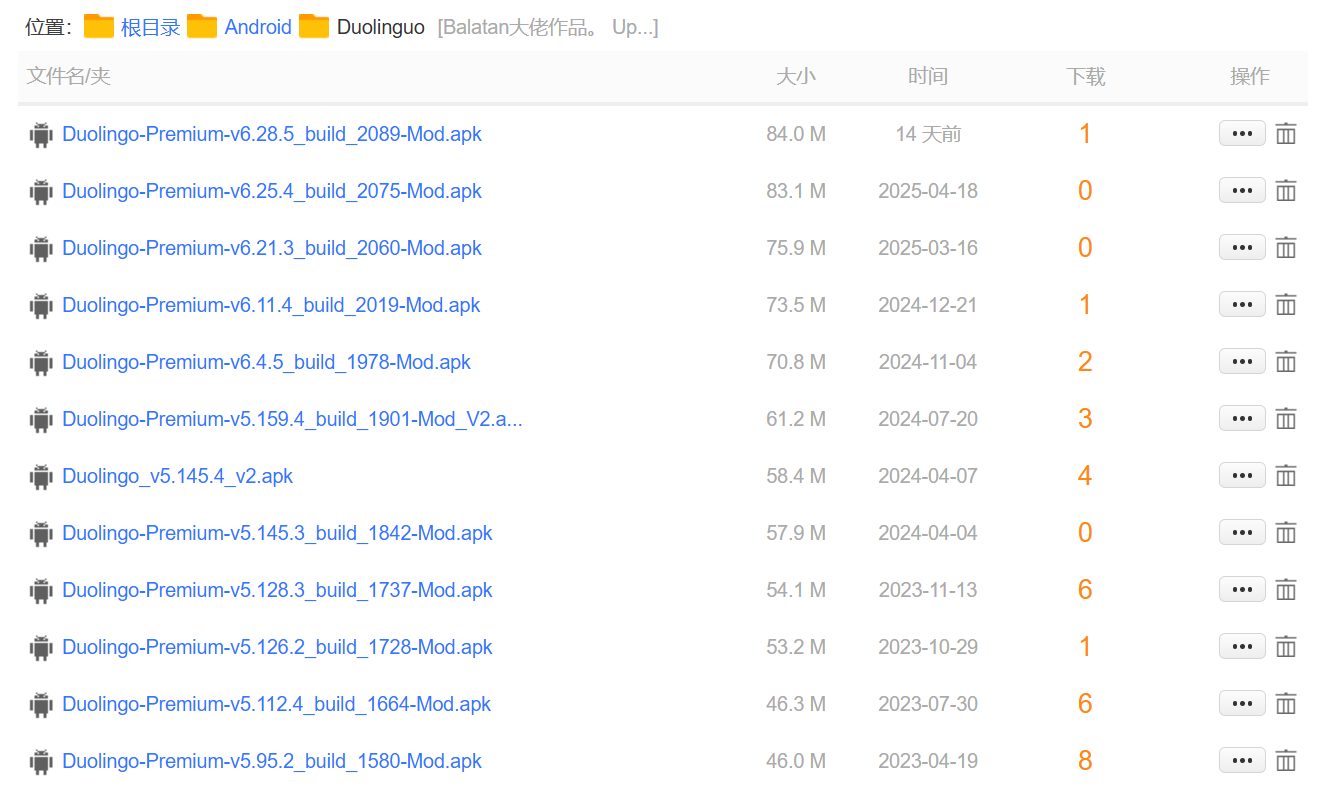Click the 根目录 folder icon in breadcrumb
Viewport: 1344px width, 786px height.
[98, 26]
